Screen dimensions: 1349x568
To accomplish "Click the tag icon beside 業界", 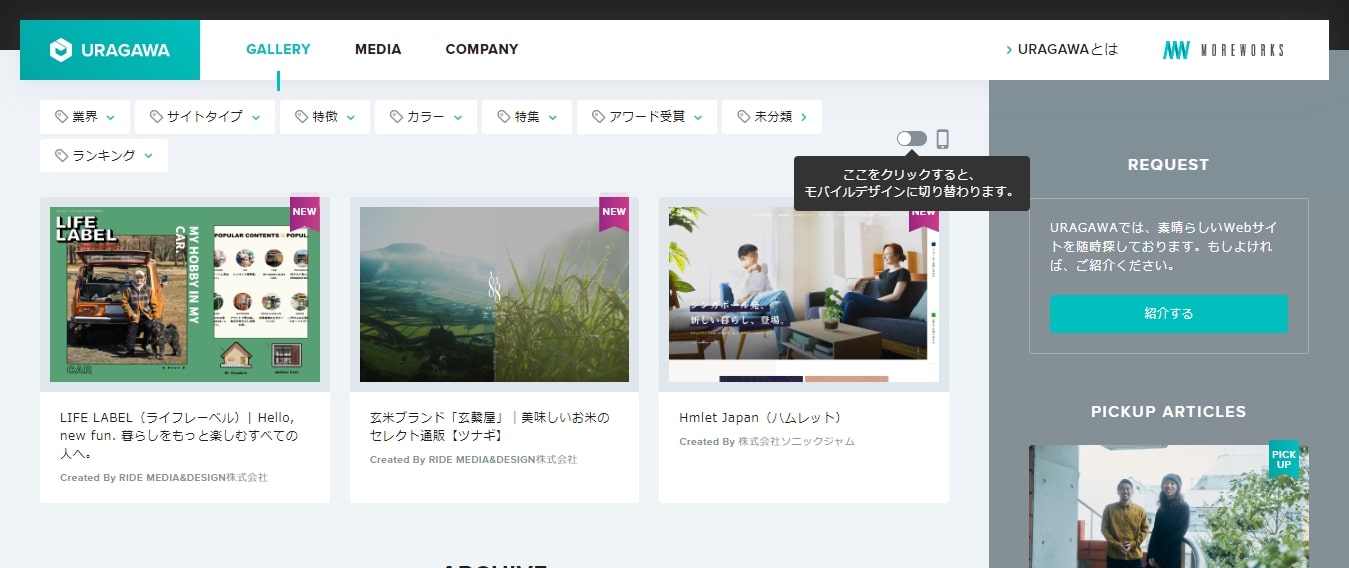I will click(61, 117).
